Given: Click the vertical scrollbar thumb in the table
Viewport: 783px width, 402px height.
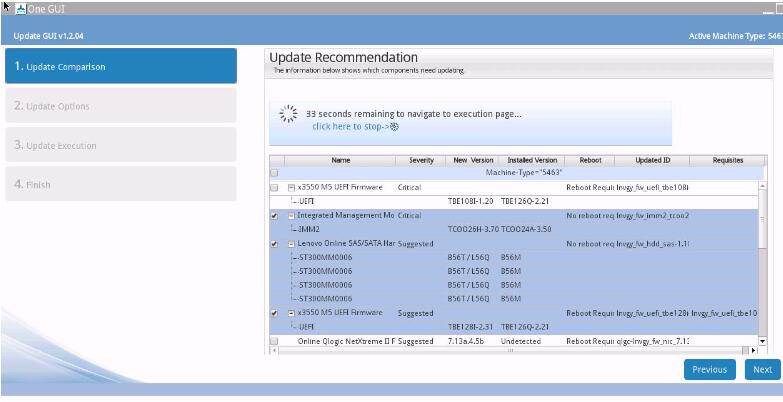Looking at the screenshot, I should [x=762, y=219].
